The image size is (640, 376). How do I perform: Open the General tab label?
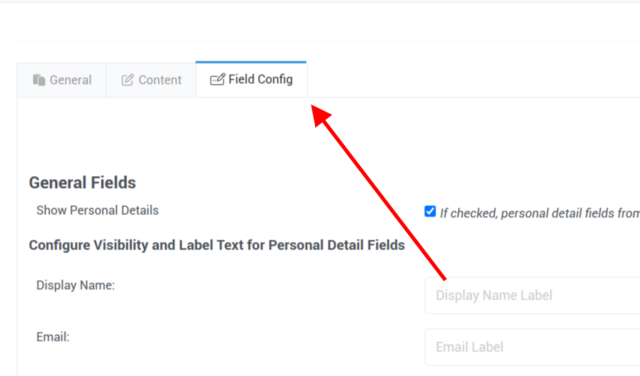(71, 80)
